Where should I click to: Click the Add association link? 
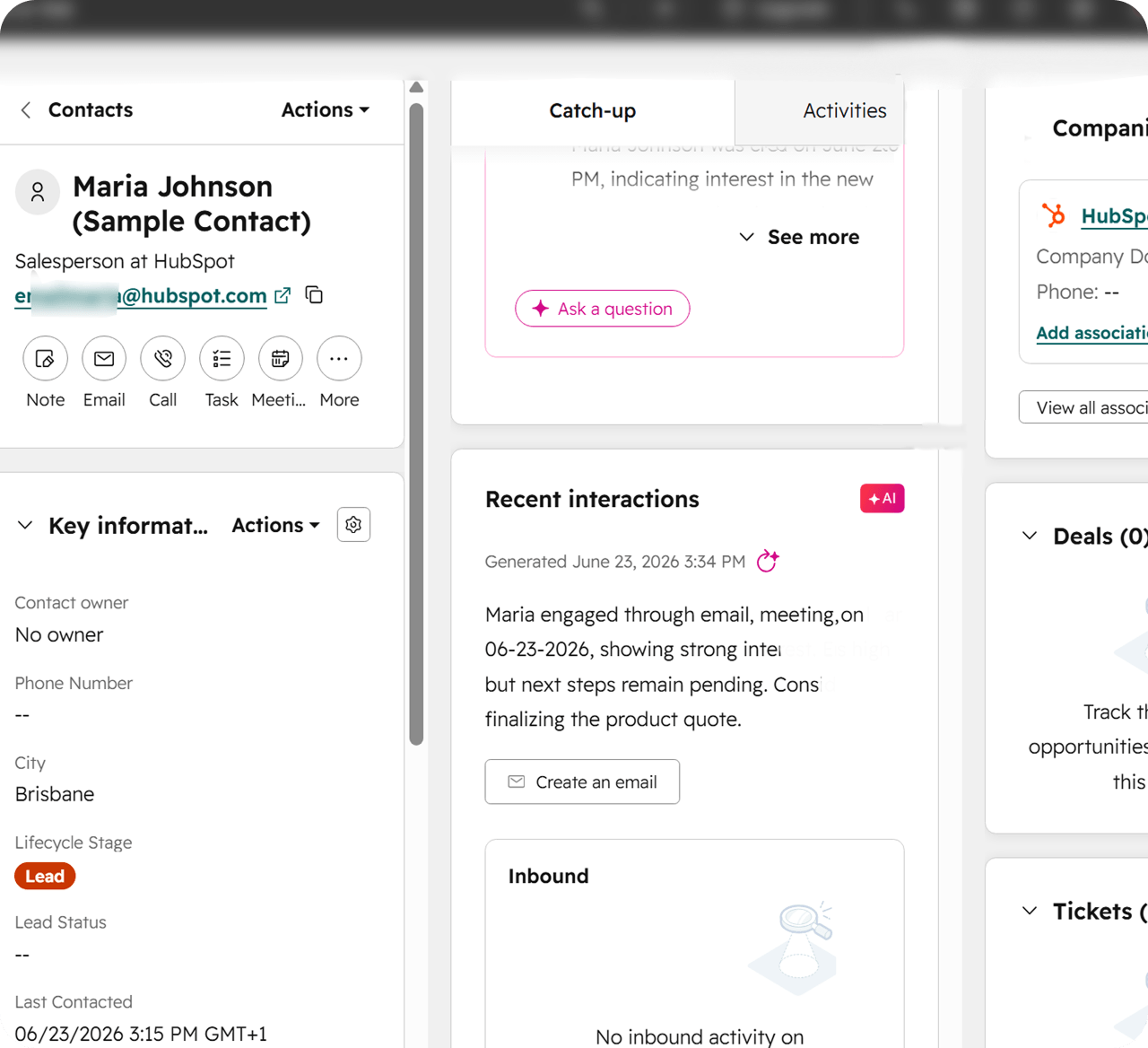point(1091,333)
